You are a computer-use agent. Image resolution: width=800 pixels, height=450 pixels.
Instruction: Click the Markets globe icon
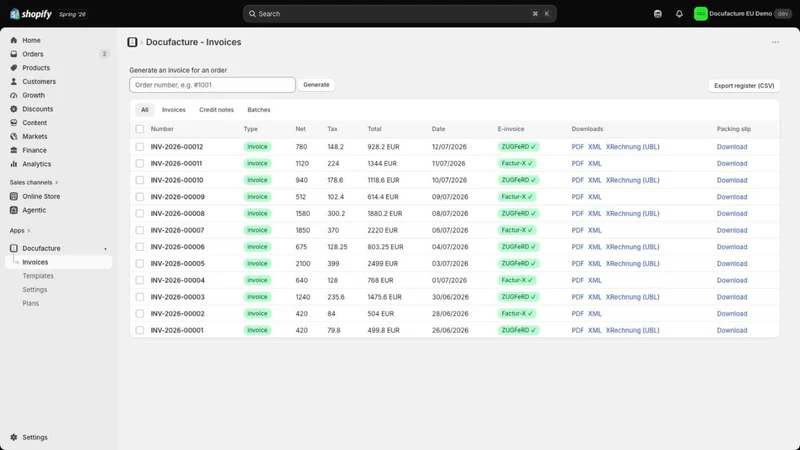pos(14,137)
